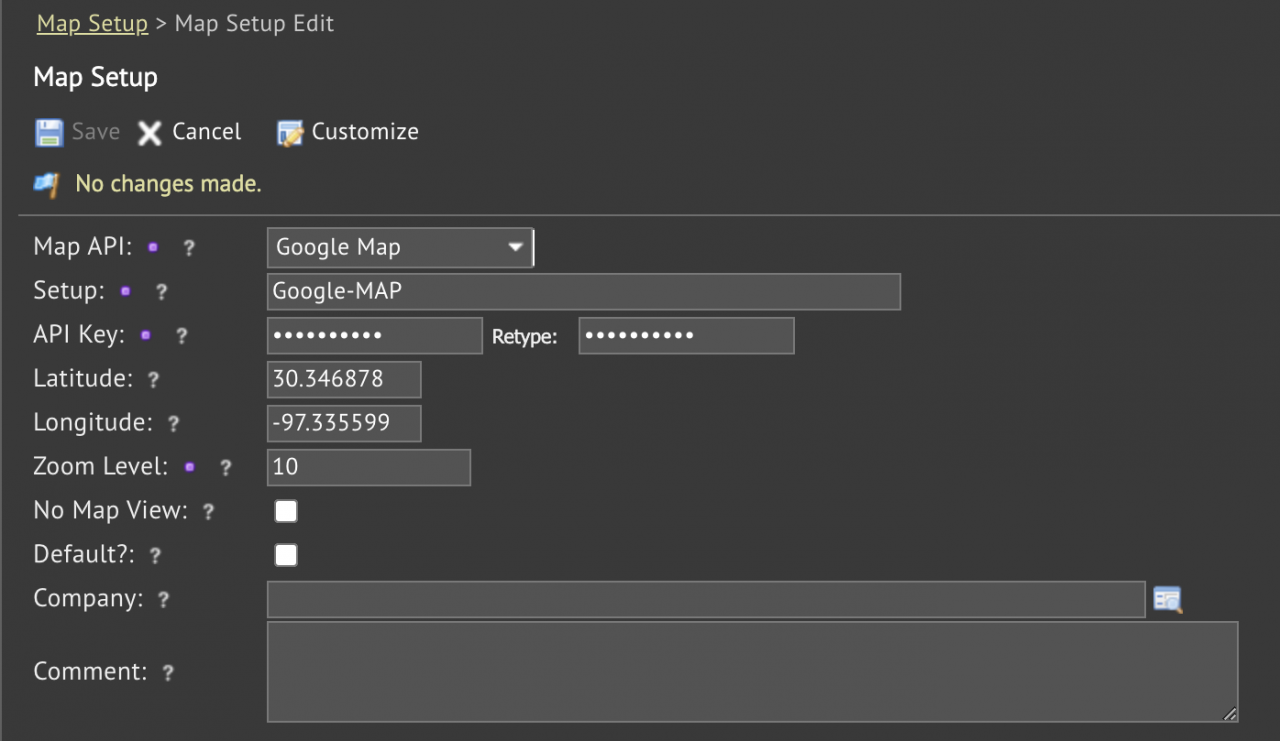The height and width of the screenshot is (741, 1280).
Task: Click the Latitude field 30.346878
Action: 344,379
